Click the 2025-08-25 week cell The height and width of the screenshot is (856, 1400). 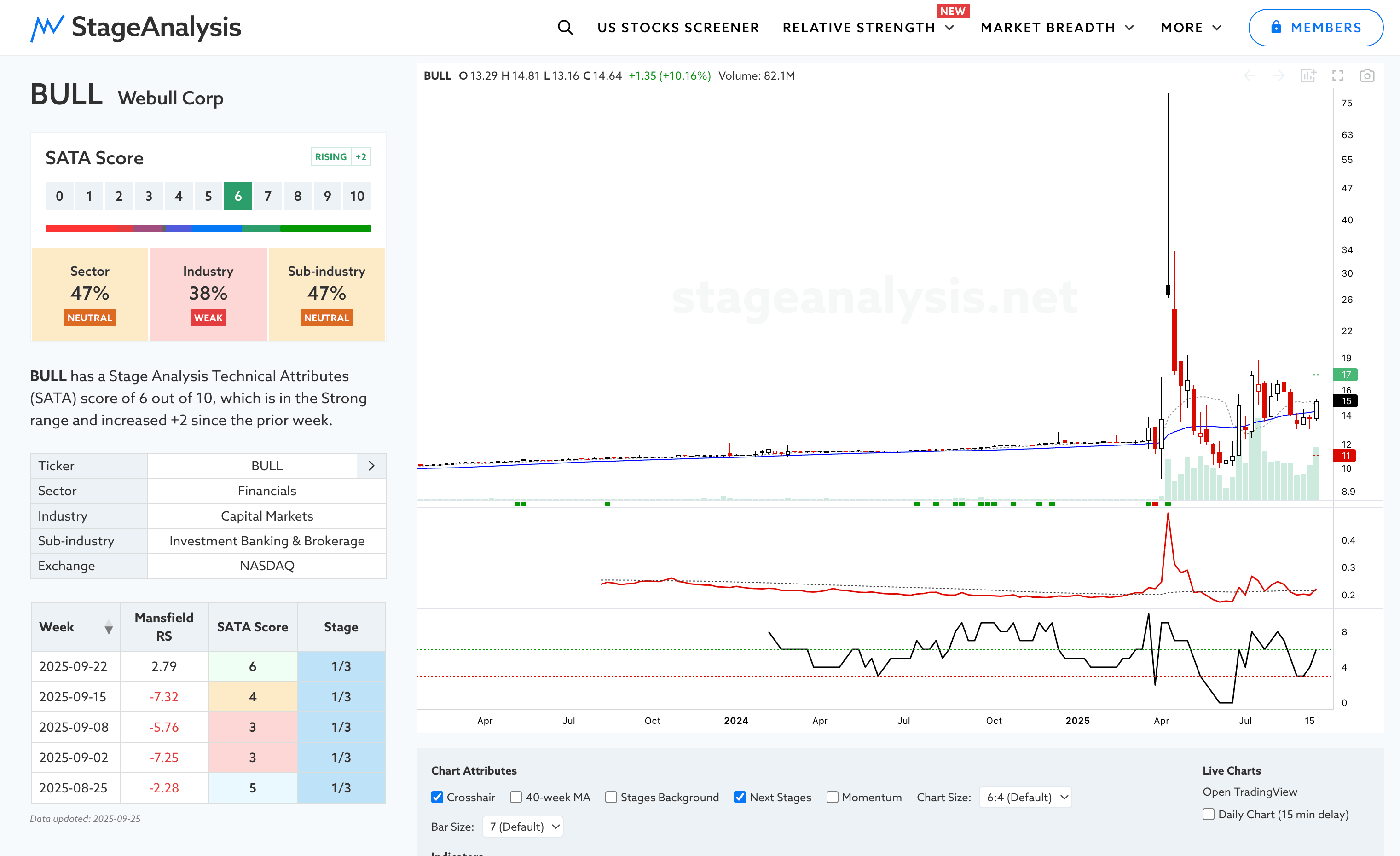point(75,788)
